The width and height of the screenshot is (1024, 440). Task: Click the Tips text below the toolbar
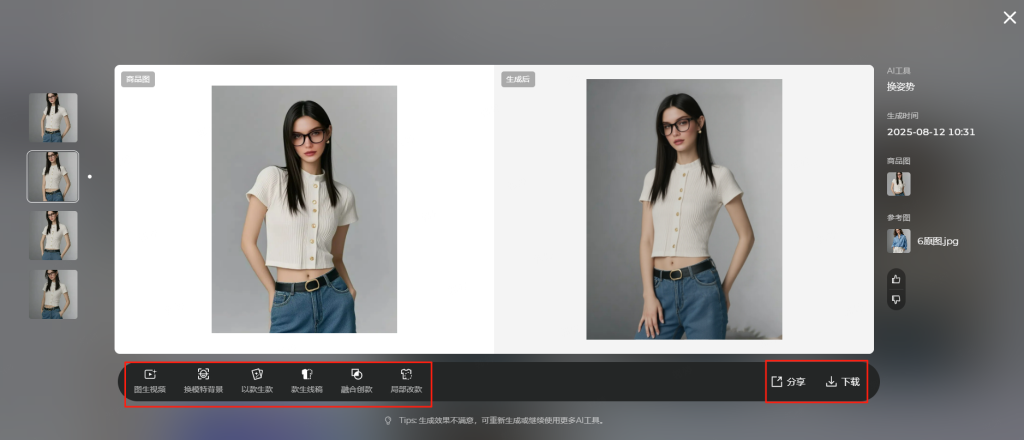pyautogui.click(x=502, y=420)
